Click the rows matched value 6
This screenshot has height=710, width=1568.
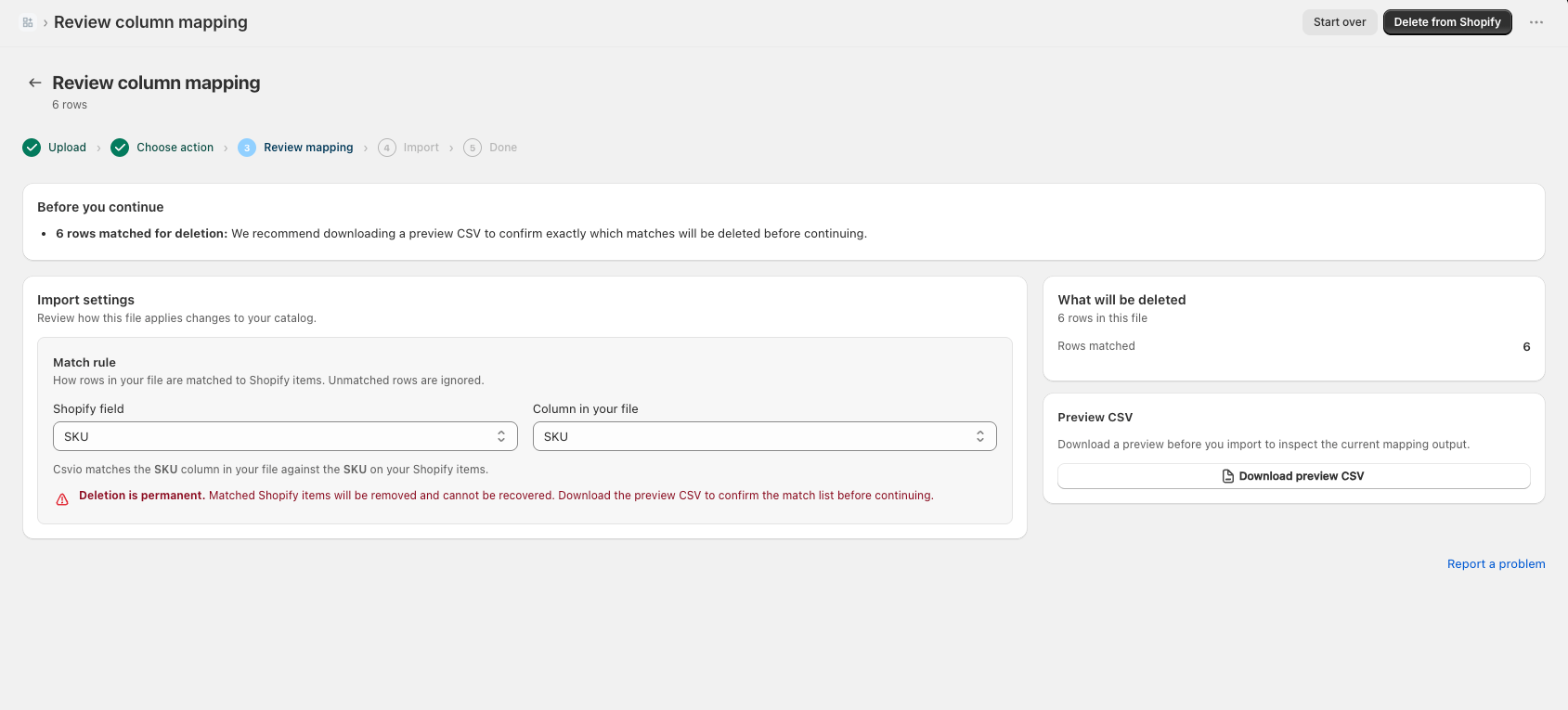tap(1526, 347)
